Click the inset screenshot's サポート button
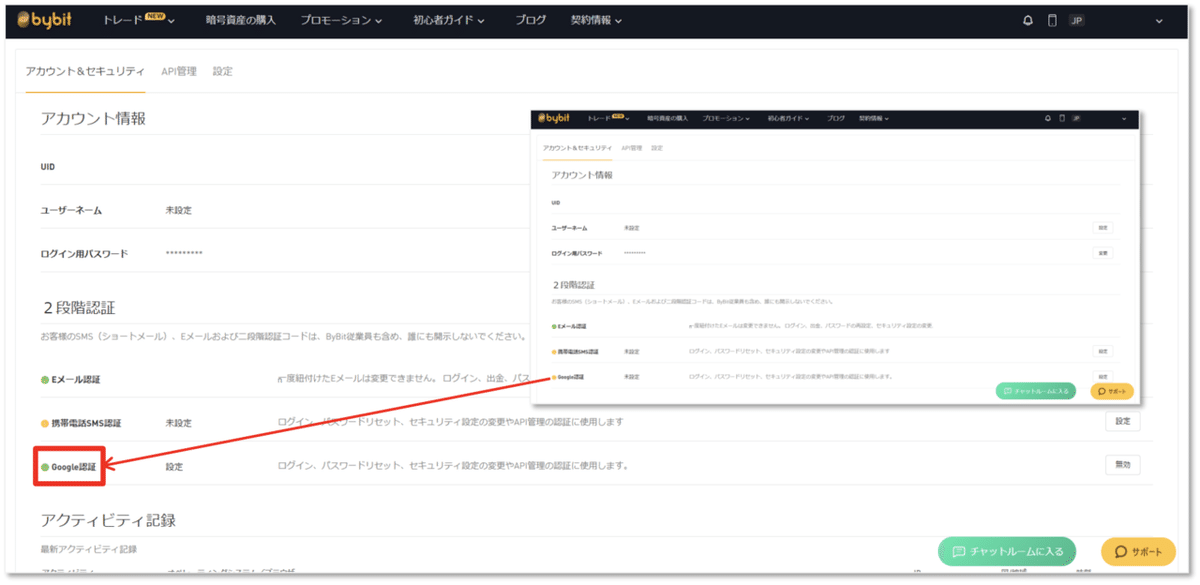The width and height of the screenshot is (1200, 585). [1112, 391]
